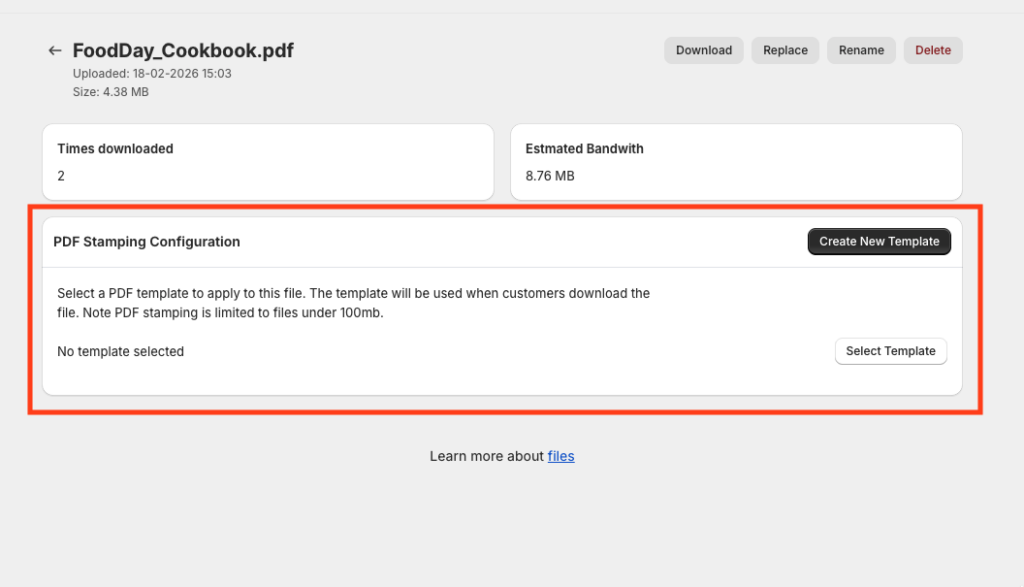This screenshot has width=1024, height=587.
Task: Click the download count value 2
Action: pos(61,176)
